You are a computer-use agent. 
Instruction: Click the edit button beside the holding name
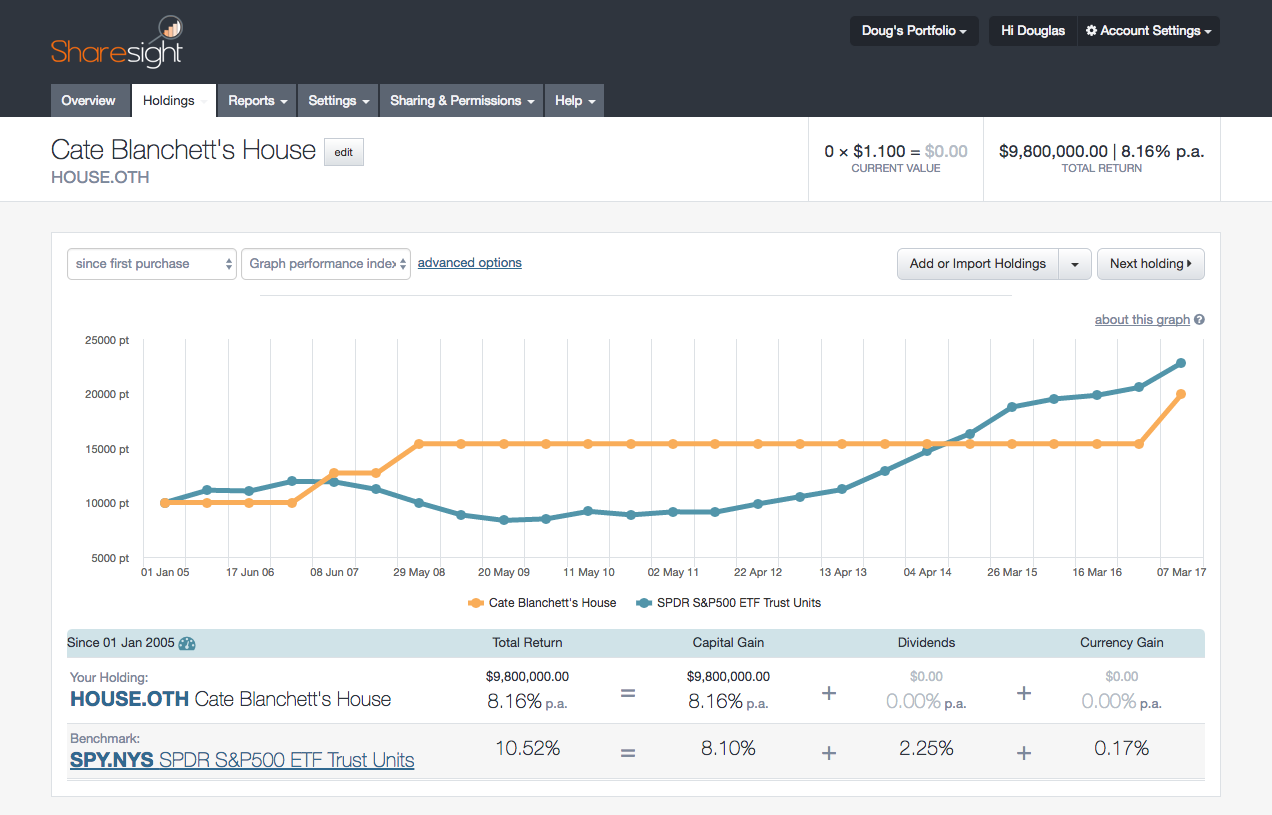[344, 152]
